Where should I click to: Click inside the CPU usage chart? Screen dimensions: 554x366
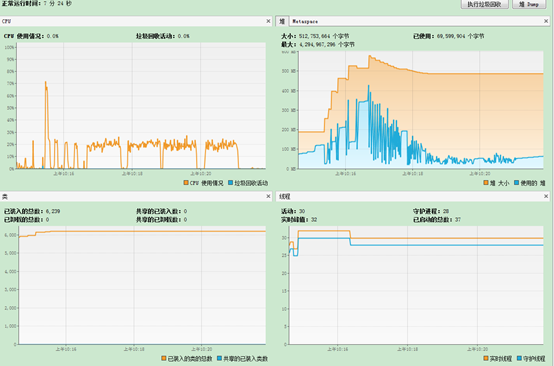pyautogui.click(x=141, y=106)
